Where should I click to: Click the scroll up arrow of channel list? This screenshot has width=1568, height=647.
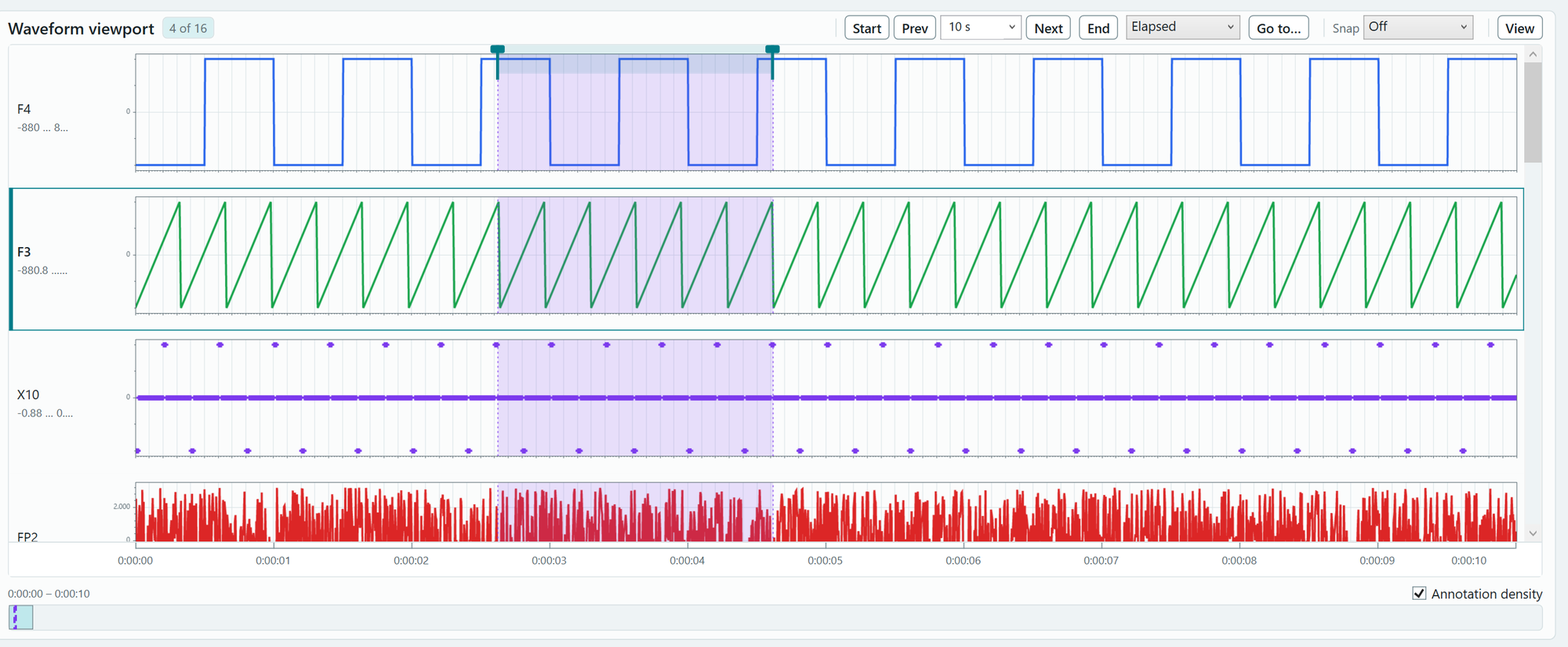[x=1533, y=54]
